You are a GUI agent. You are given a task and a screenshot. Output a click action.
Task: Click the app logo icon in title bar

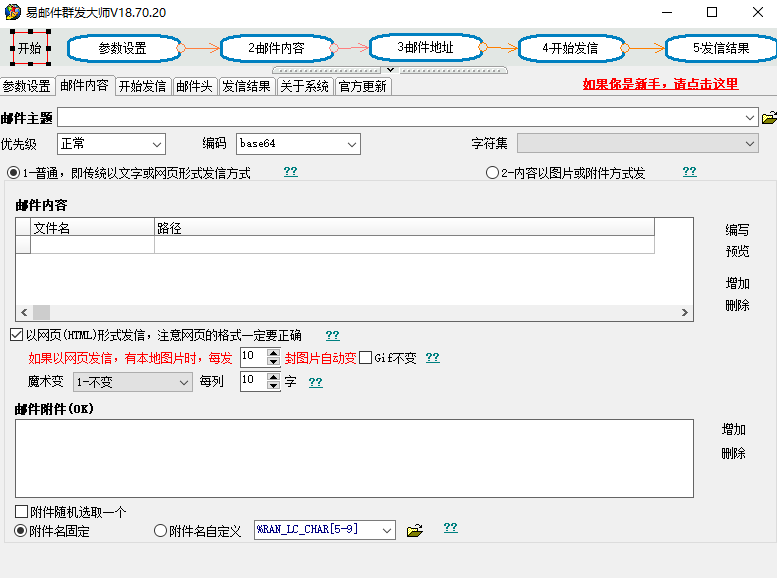tap(12, 12)
